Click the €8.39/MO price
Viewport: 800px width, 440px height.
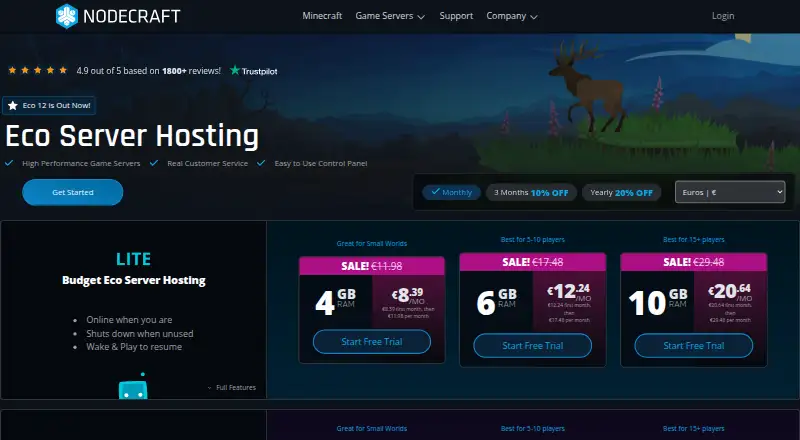click(x=408, y=295)
